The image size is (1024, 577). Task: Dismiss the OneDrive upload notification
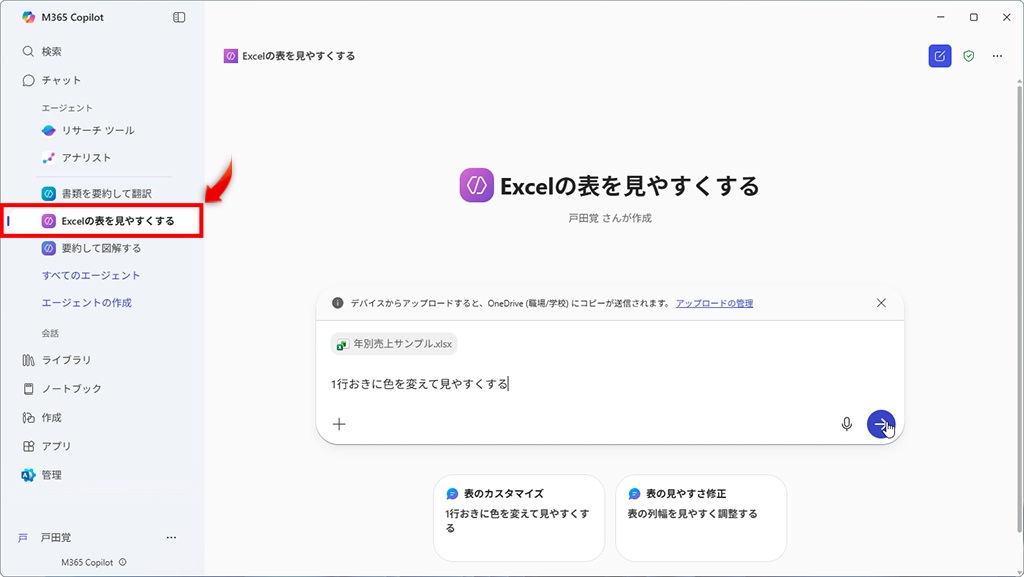click(881, 303)
